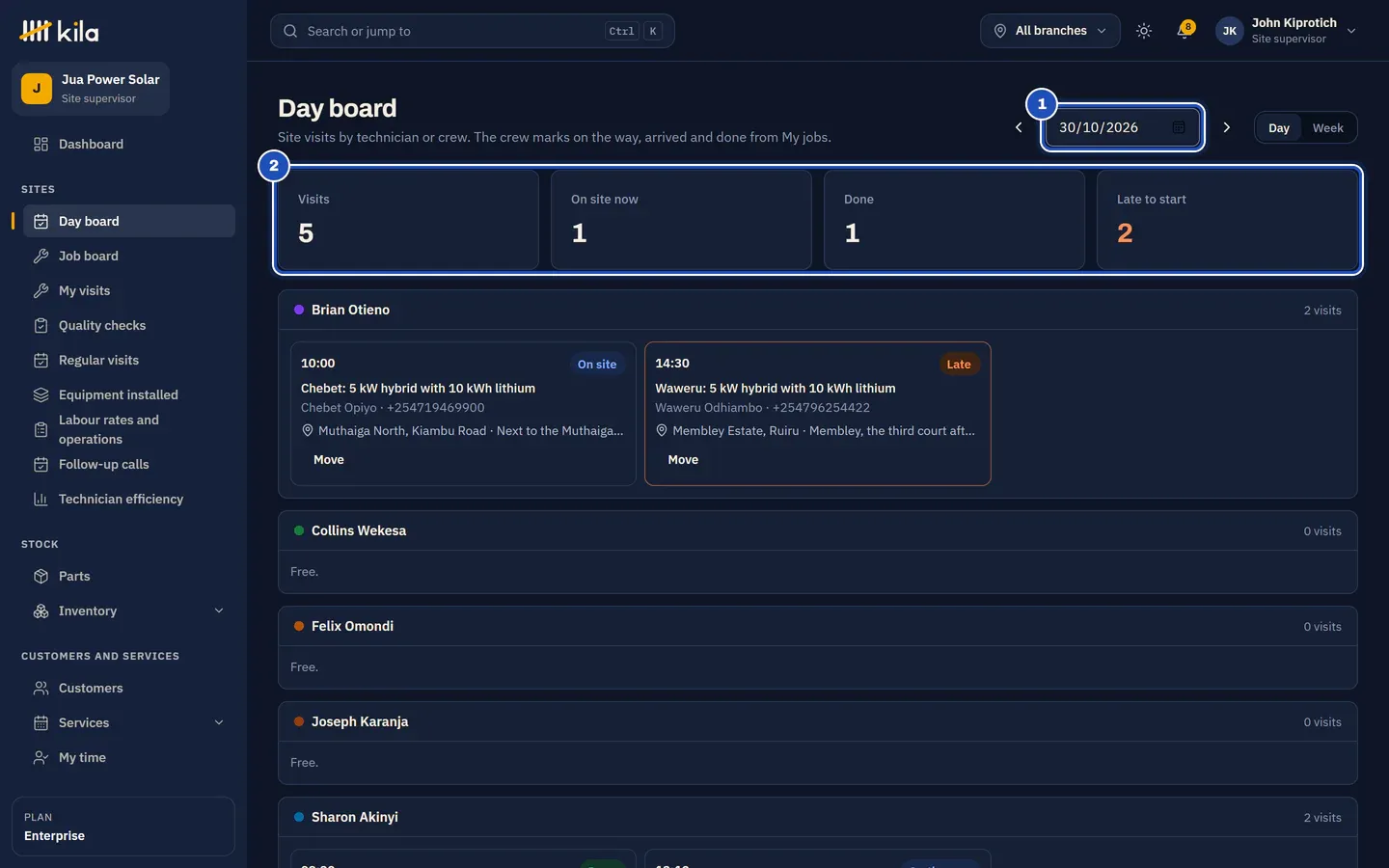Click the JK user avatar
The height and width of the screenshot is (868, 1389).
(1230, 31)
